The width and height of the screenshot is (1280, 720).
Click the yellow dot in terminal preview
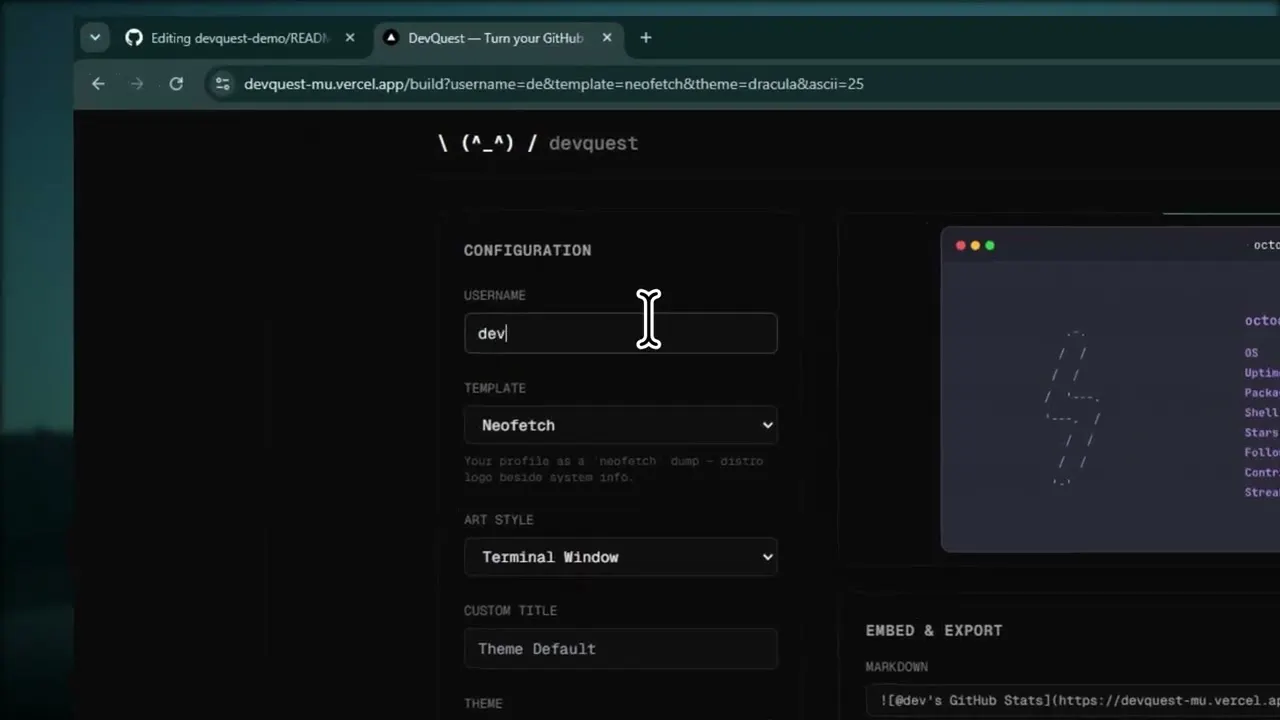coord(975,245)
